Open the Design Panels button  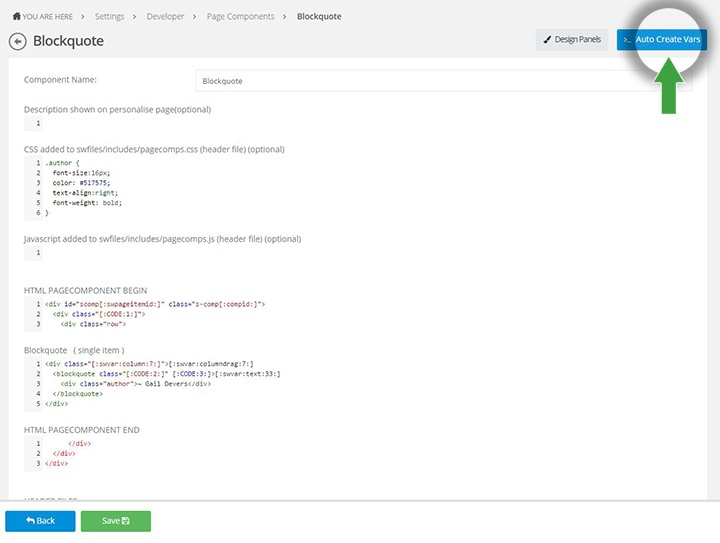pyautogui.click(x=572, y=39)
